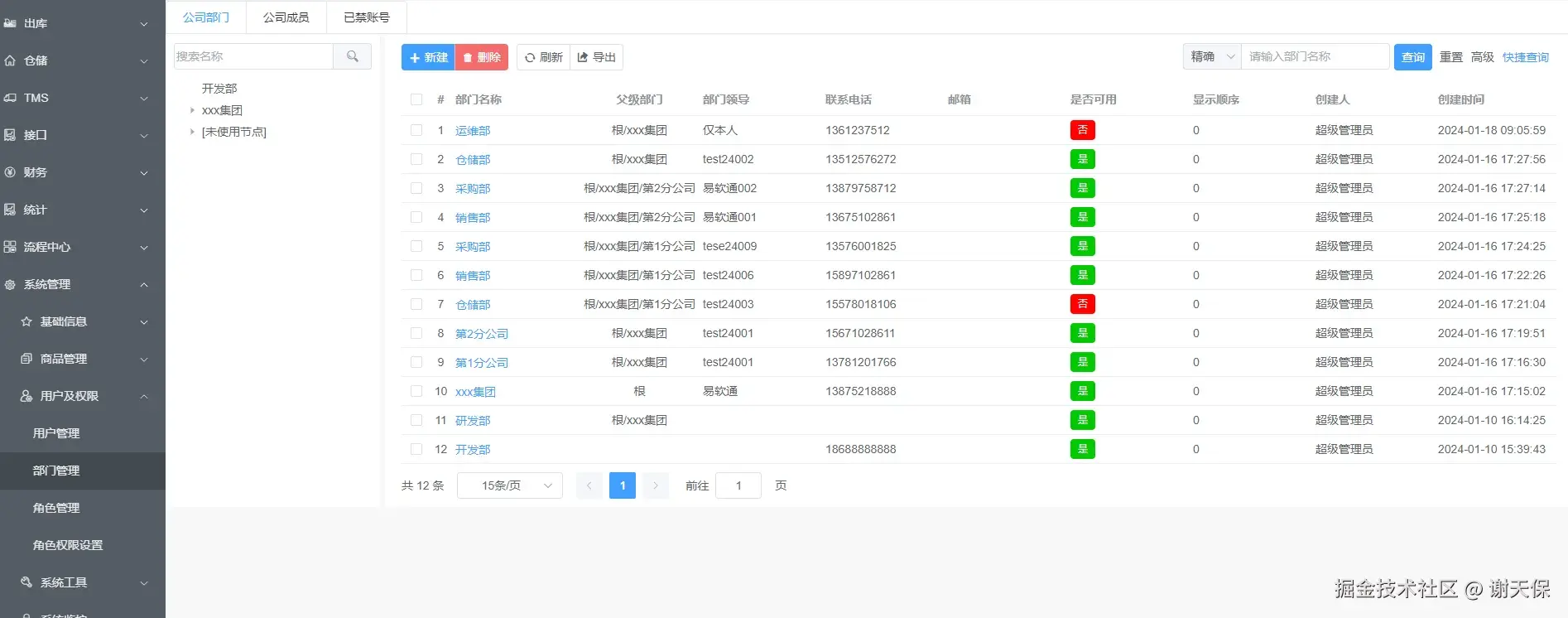The image size is (1568, 618).
Task: Click the 刷新 refresh button
Action: coord(544,57)
